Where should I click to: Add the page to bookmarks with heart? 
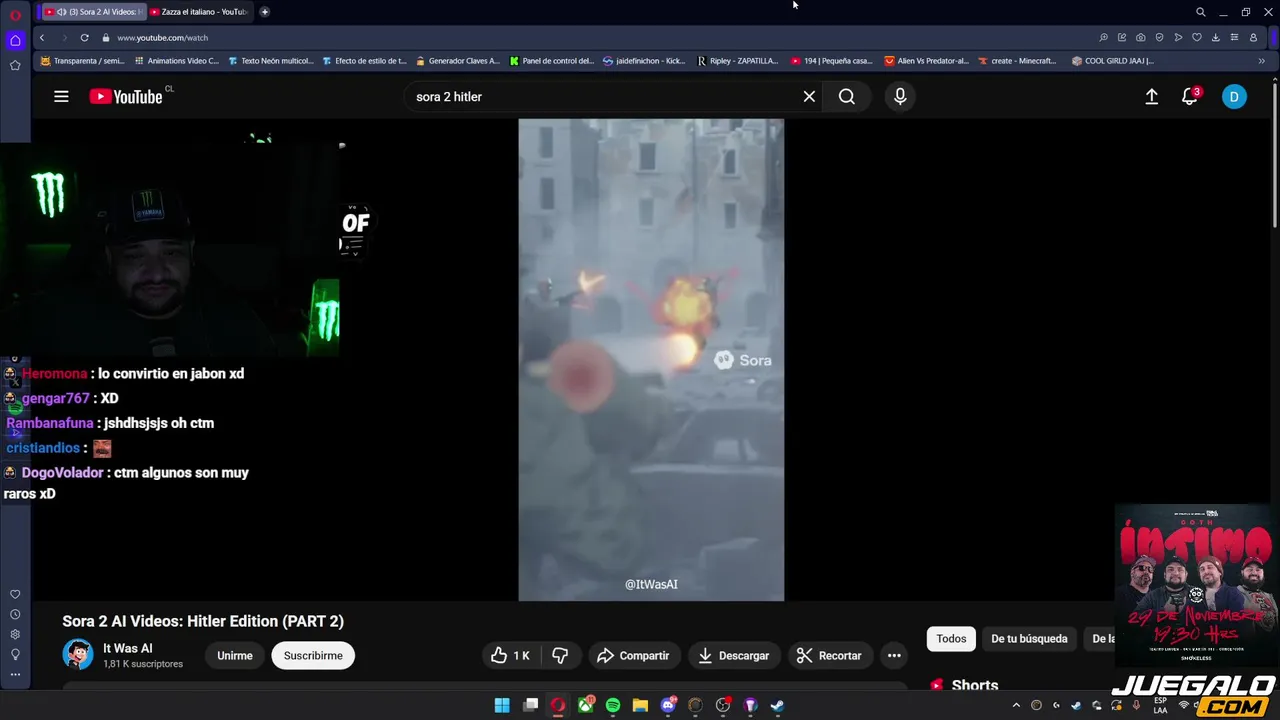pos(1196,37)
